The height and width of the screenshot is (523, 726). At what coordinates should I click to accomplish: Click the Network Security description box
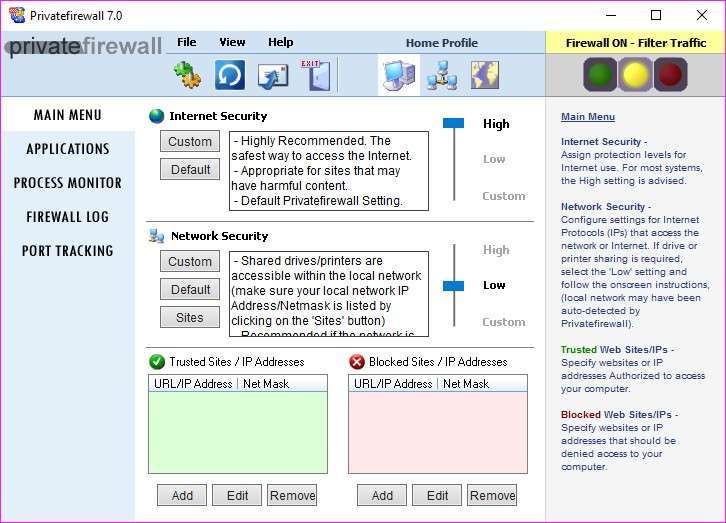tap(329, 294)
